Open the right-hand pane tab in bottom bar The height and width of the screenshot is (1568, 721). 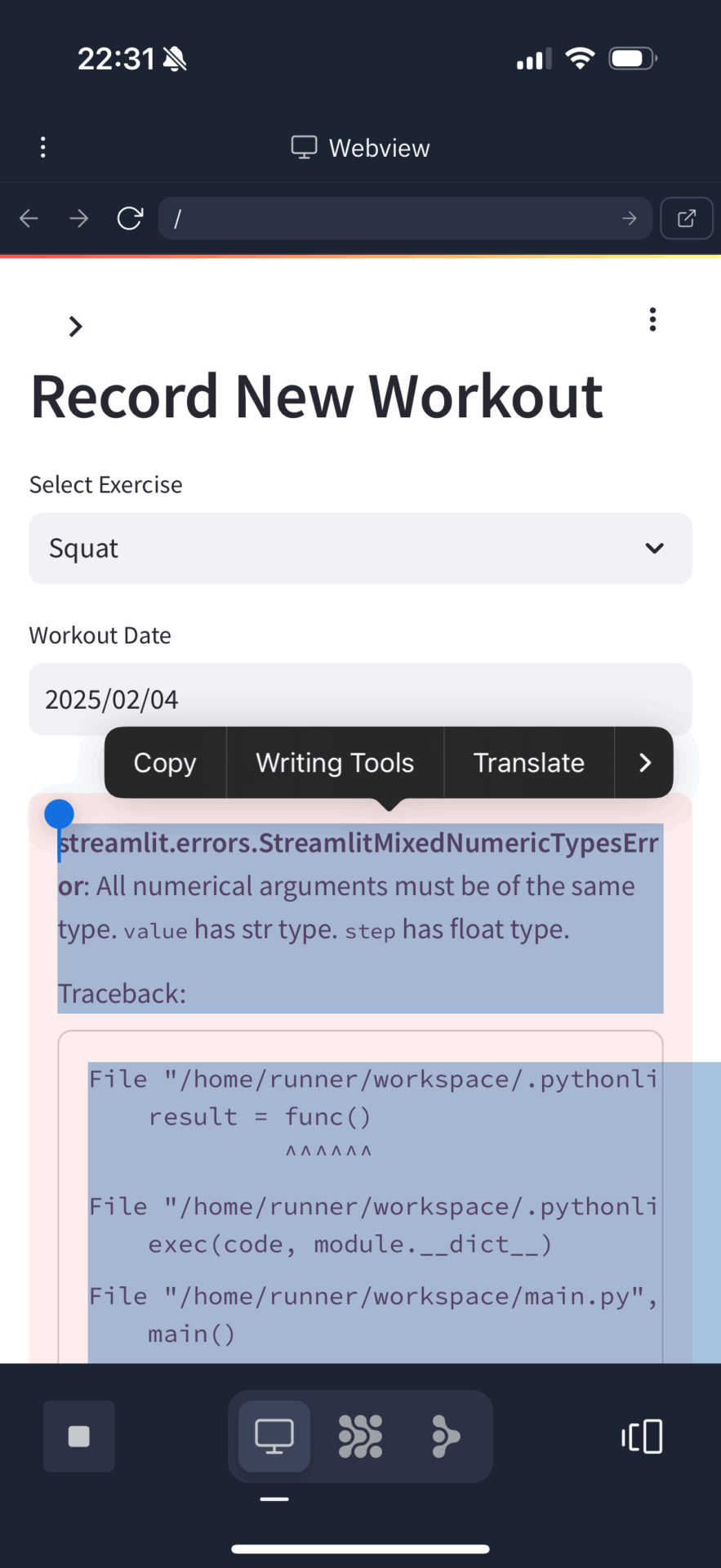click(446, 1437)
